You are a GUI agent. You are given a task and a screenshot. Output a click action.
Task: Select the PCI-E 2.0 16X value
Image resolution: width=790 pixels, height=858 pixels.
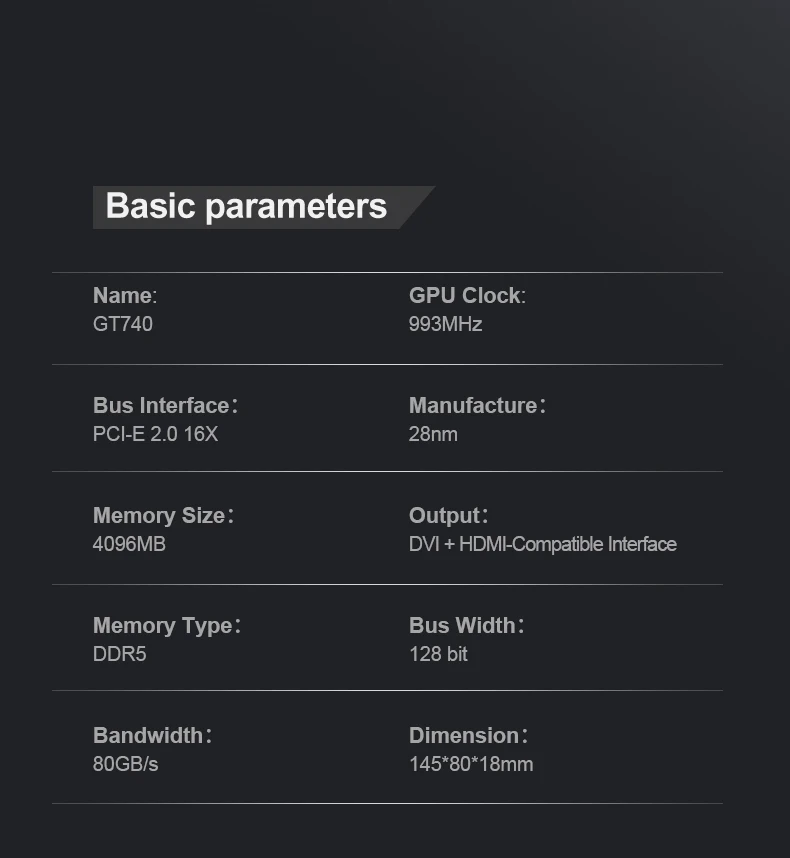click(155, 434)
